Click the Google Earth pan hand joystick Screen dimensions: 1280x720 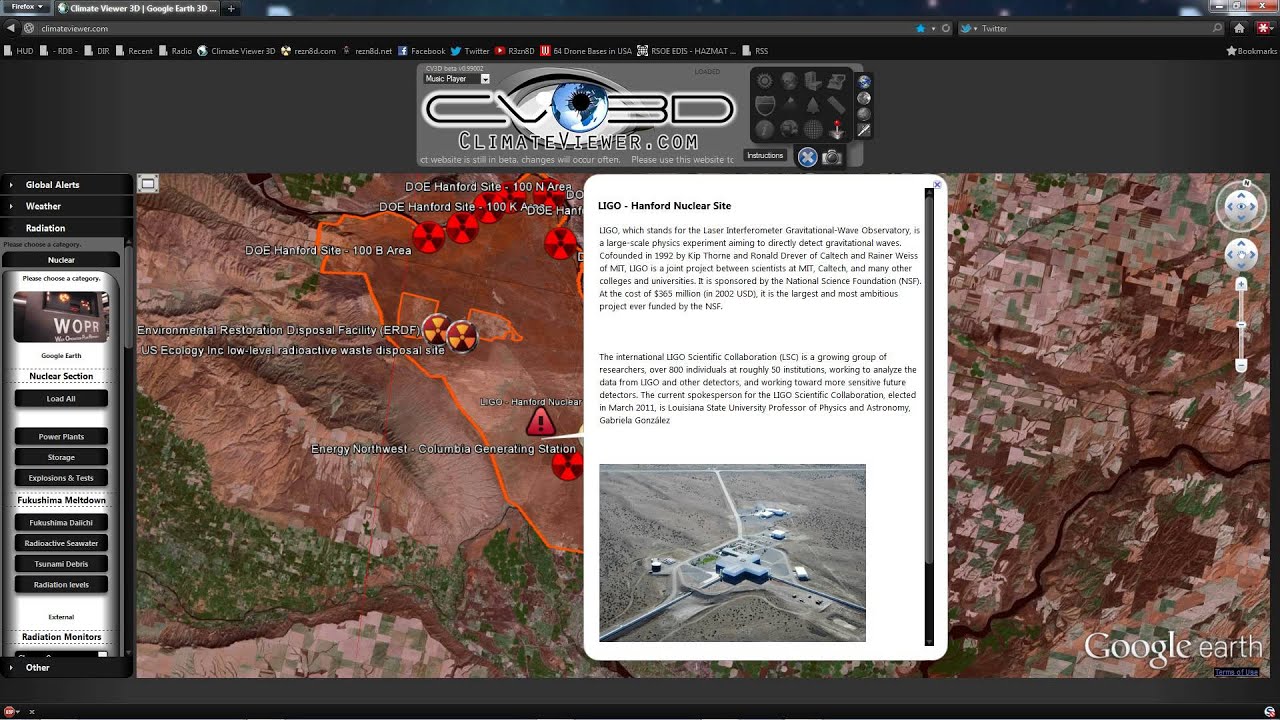[x=1241, y=255]
